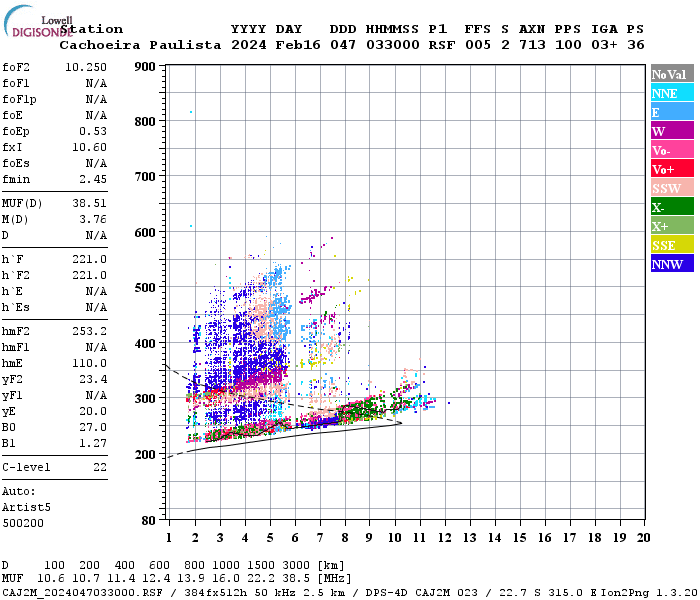Screen dimensions: 700x600
Task: Select the W purple legend swatch
Action: pos(672,131)
